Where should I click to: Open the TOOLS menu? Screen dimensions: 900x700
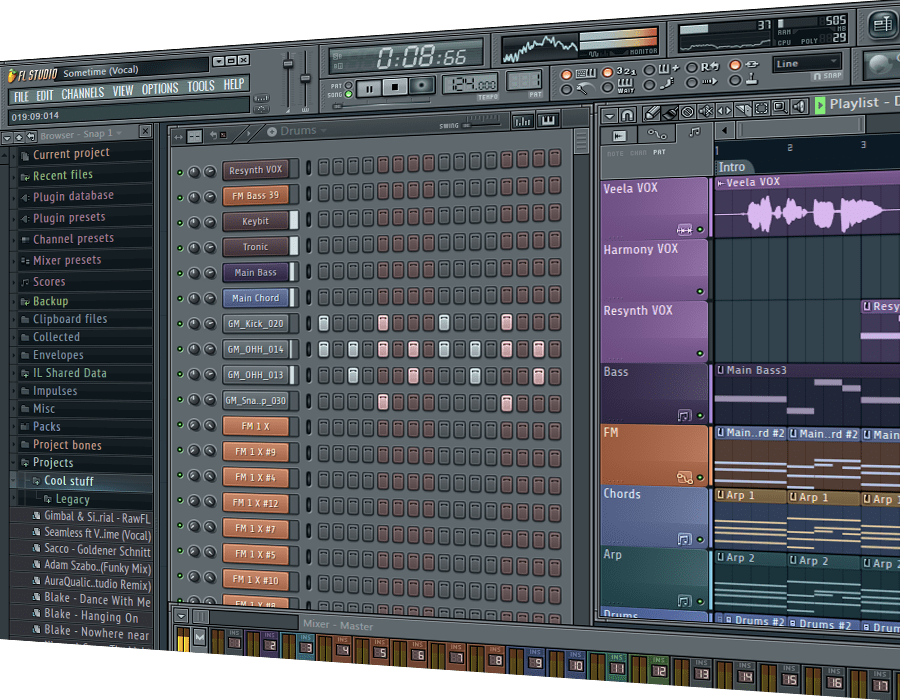click(200, 87)
